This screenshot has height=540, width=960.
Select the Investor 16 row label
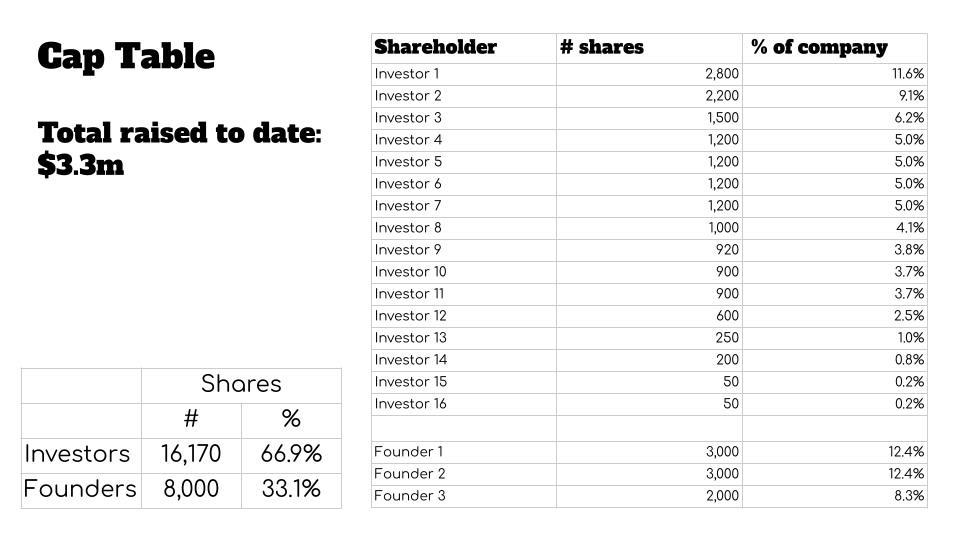click(411, 404)
